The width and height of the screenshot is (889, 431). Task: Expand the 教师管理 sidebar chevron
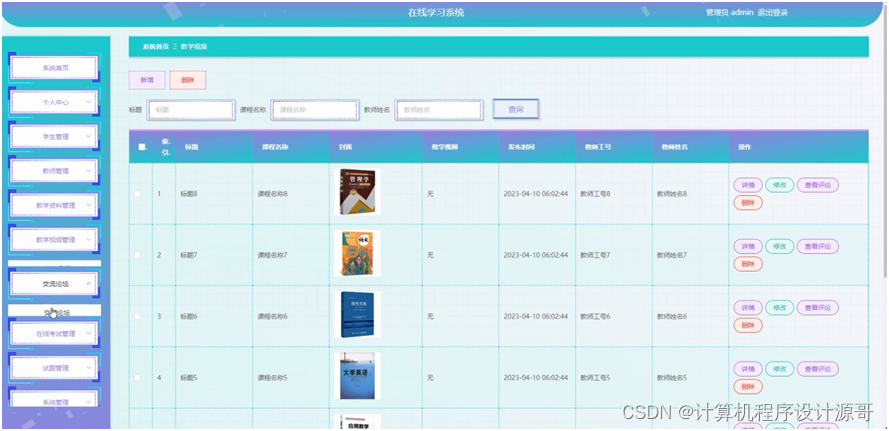pyautogui.click(x=88, y=171)
